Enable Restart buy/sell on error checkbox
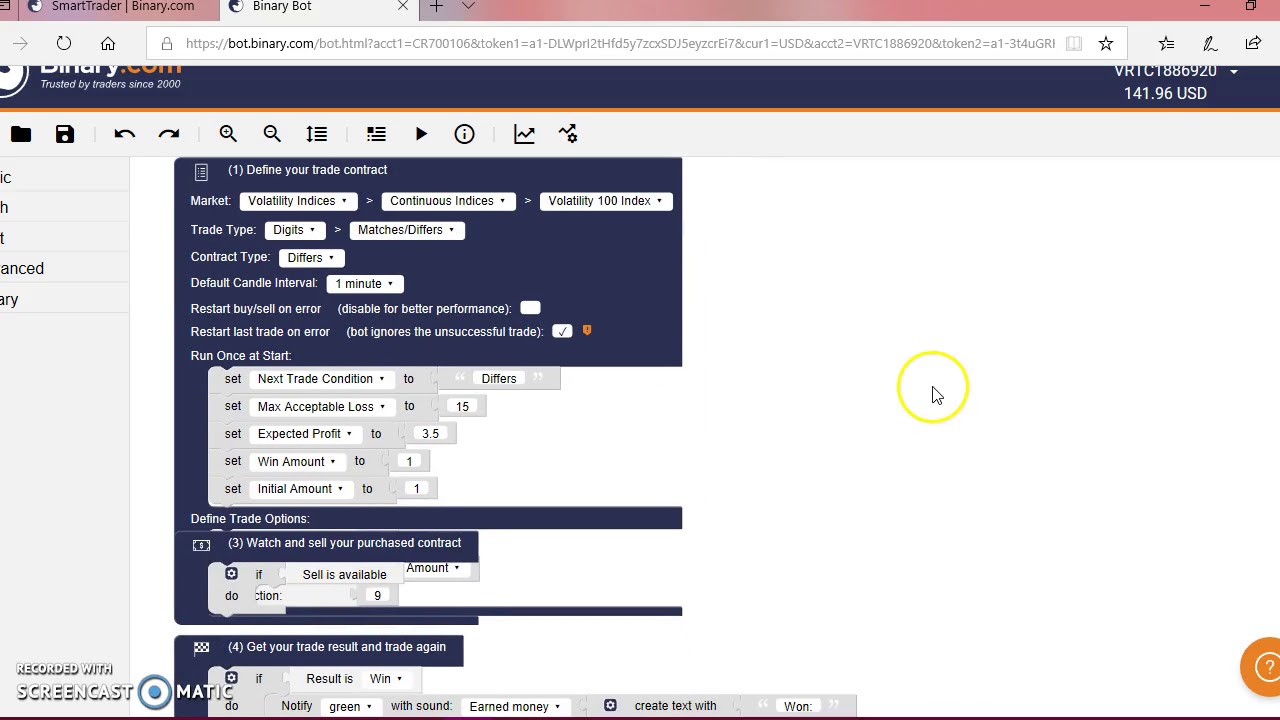Screen dimensions: 1280x720 pyautogui.click(x=530, y=308)
